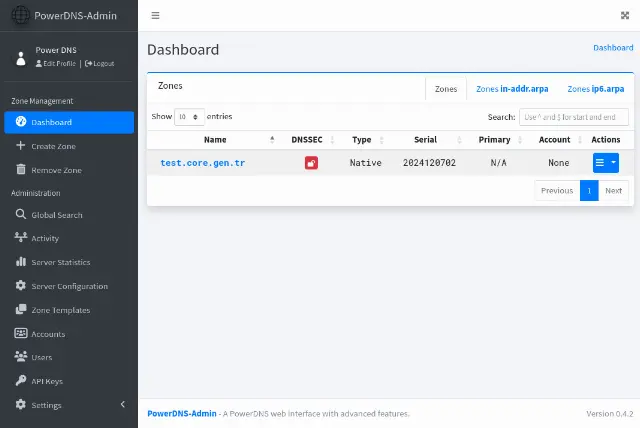Click the Accounts card icon
640x428 pixels.
(x=21, y=333)
